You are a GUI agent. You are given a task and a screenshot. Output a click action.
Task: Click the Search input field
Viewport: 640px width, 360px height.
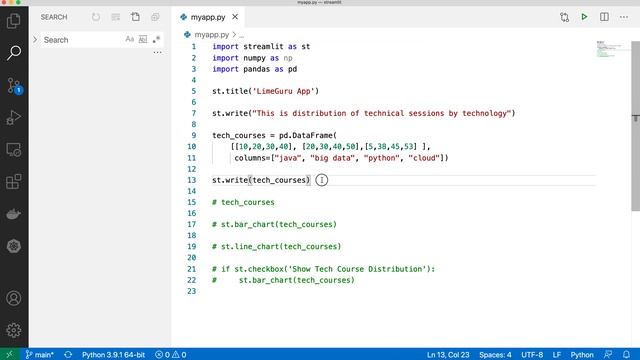82,40
